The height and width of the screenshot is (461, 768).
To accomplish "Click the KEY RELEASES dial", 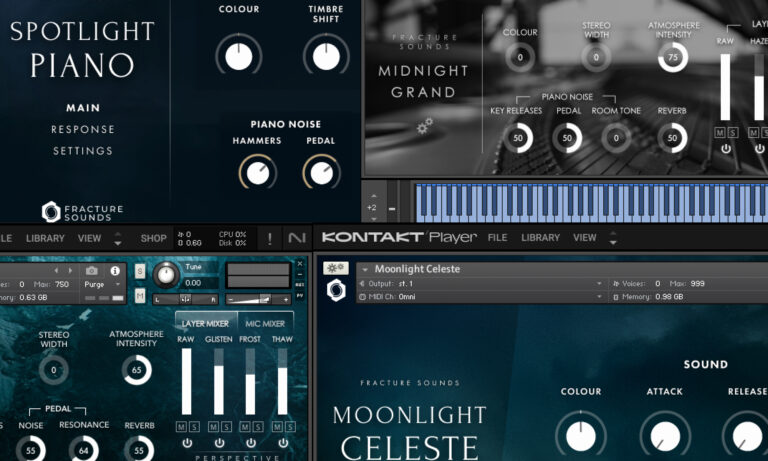I will [x=518, y=138].
